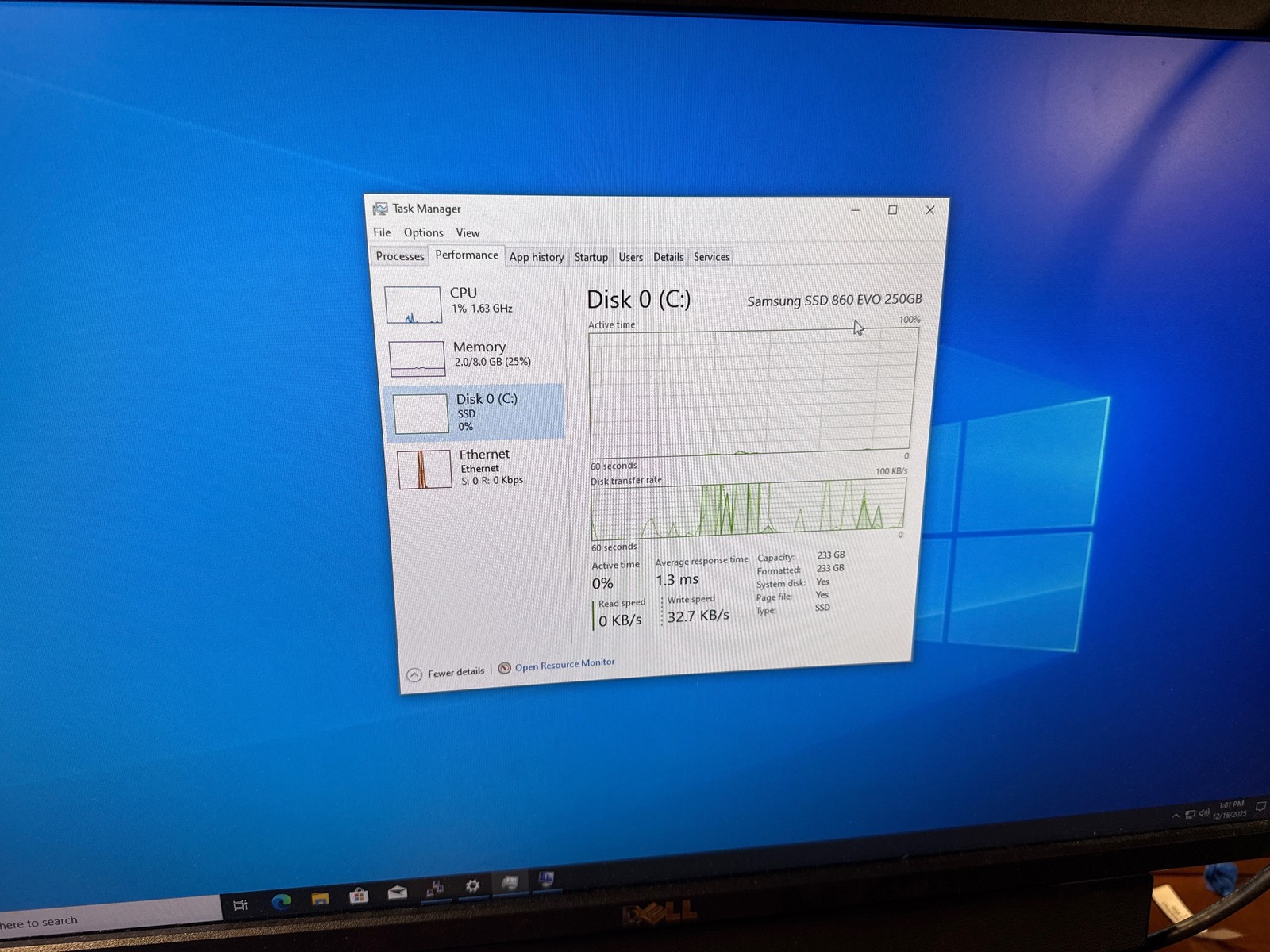Screen dimensions: 1270x952
Task: Click the Task Manager title bar icon
Action: click(x=380, y=209)
